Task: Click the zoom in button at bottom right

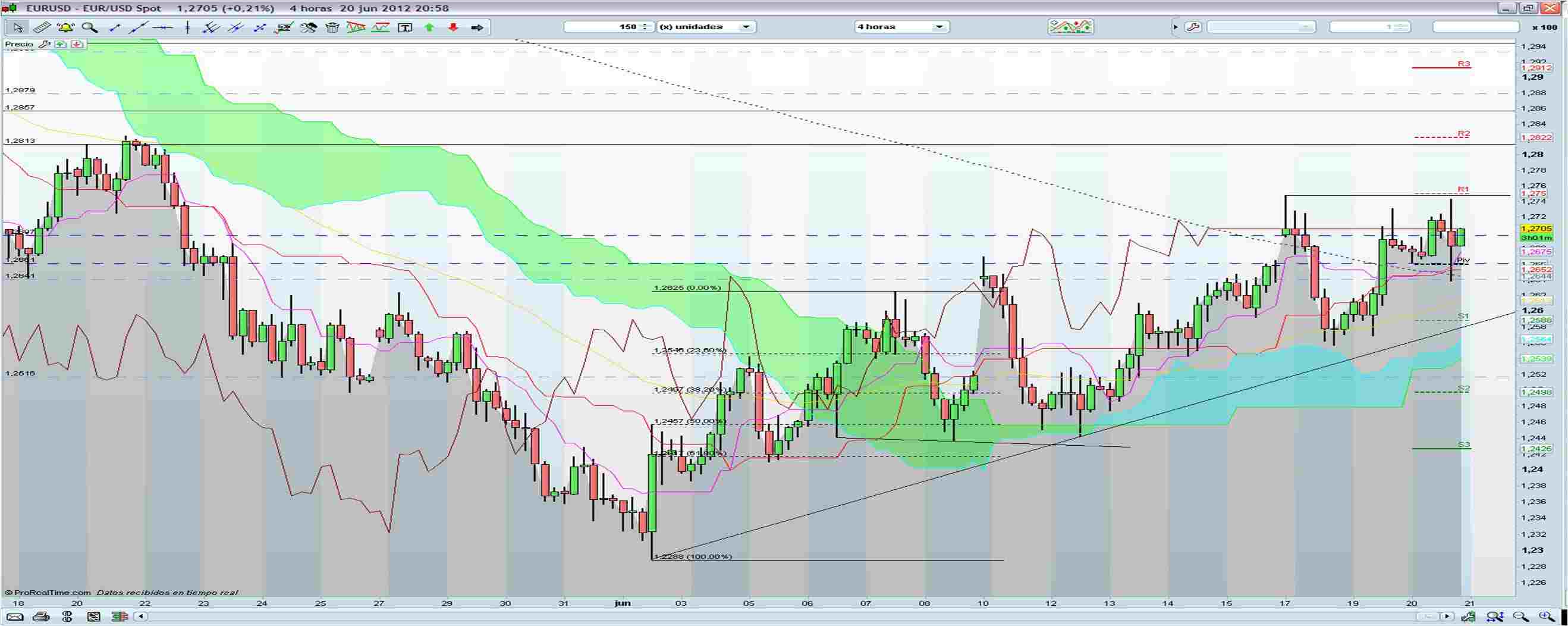Action: click(1544, 618)
